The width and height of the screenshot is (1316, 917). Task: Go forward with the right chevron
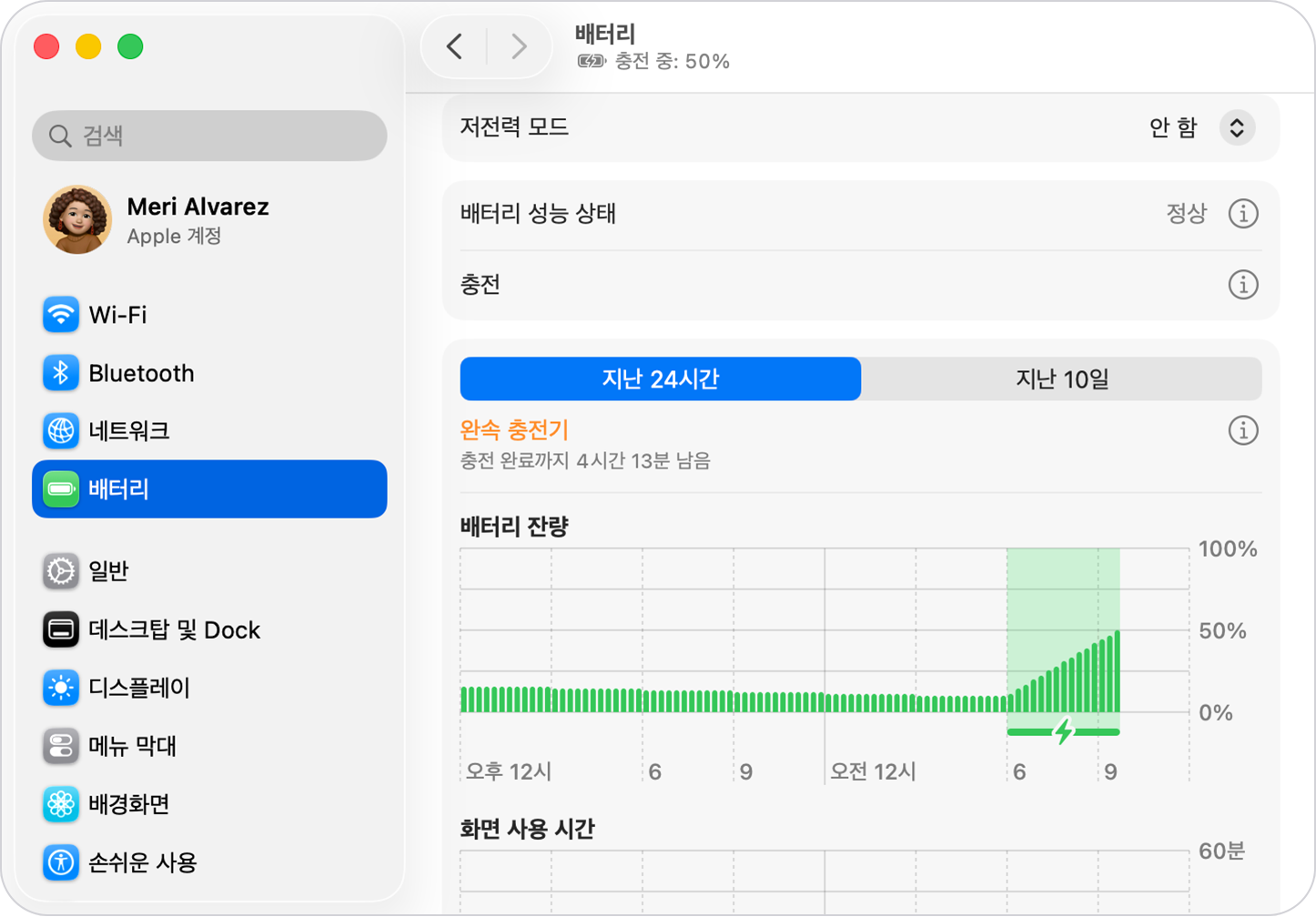coord(519,45)
